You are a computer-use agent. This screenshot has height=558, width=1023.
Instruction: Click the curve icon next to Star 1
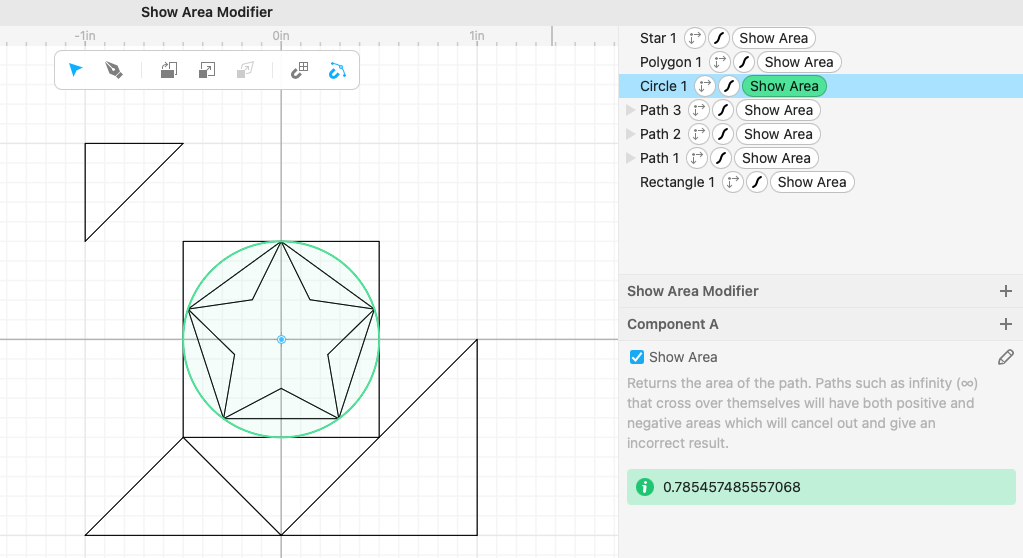(719, 38)
